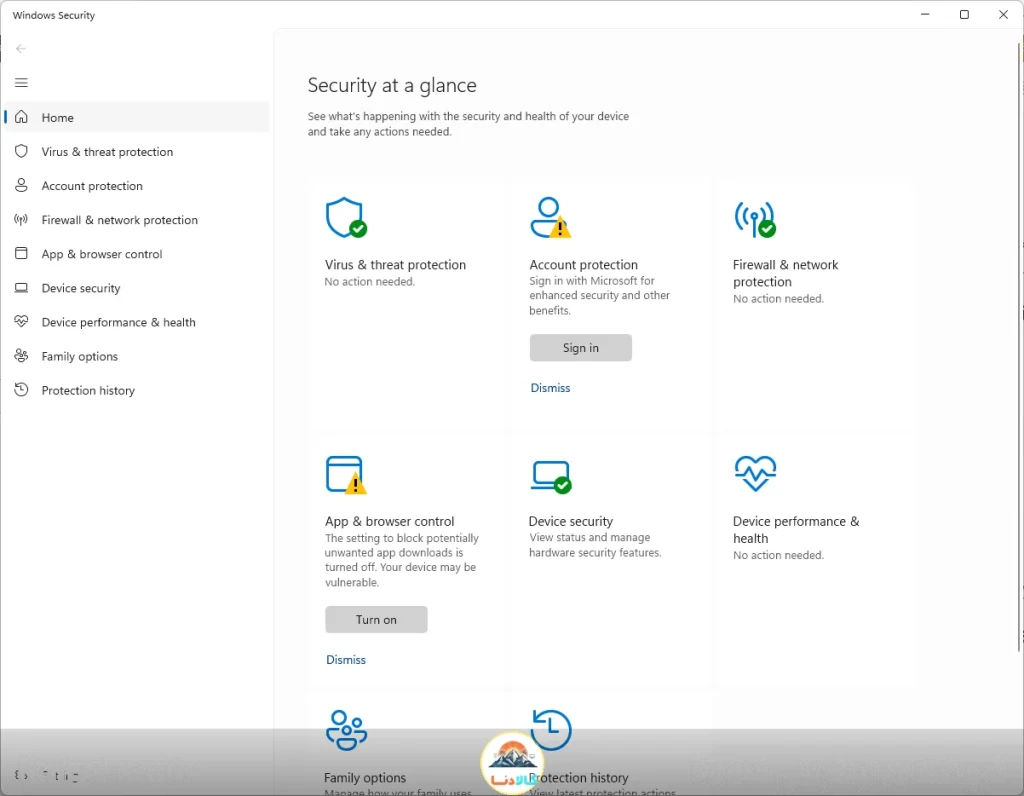Click the App & browser control tile title
Image resolution: width=1024 pixels, height=796 pixels.
(x=389, y=521)
